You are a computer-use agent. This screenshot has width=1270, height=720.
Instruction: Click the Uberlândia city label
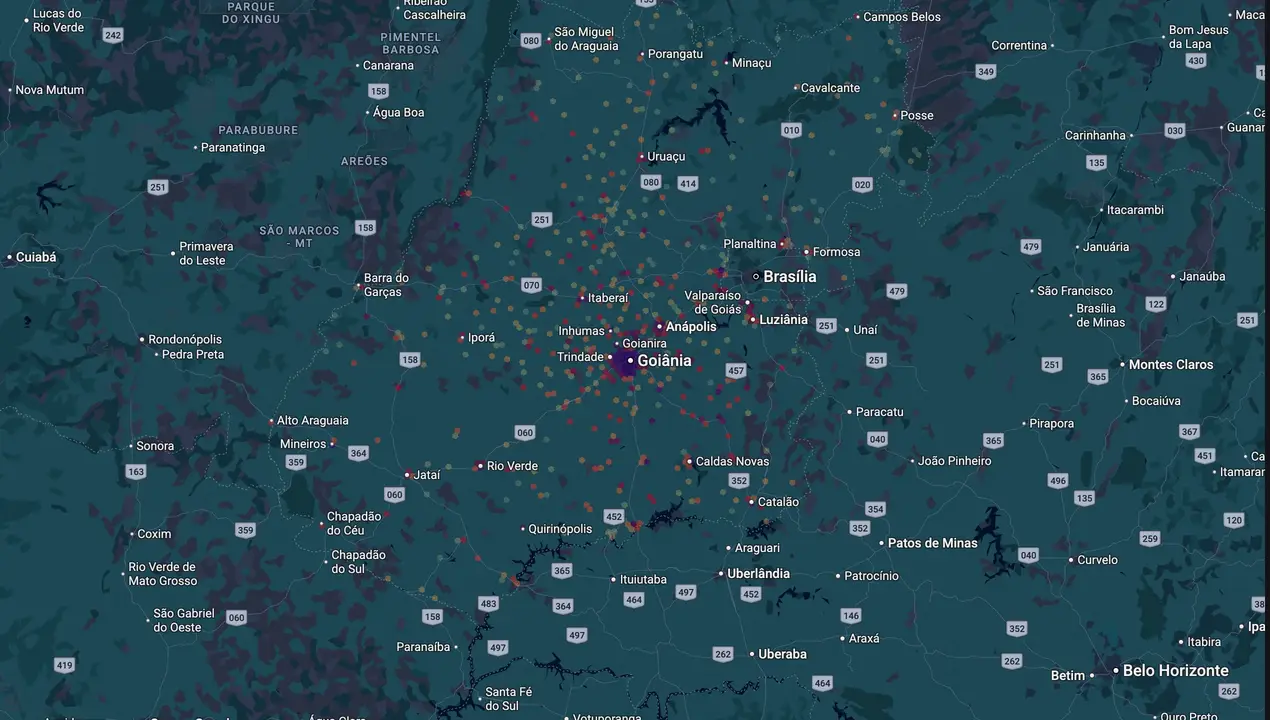coord(758,574)
